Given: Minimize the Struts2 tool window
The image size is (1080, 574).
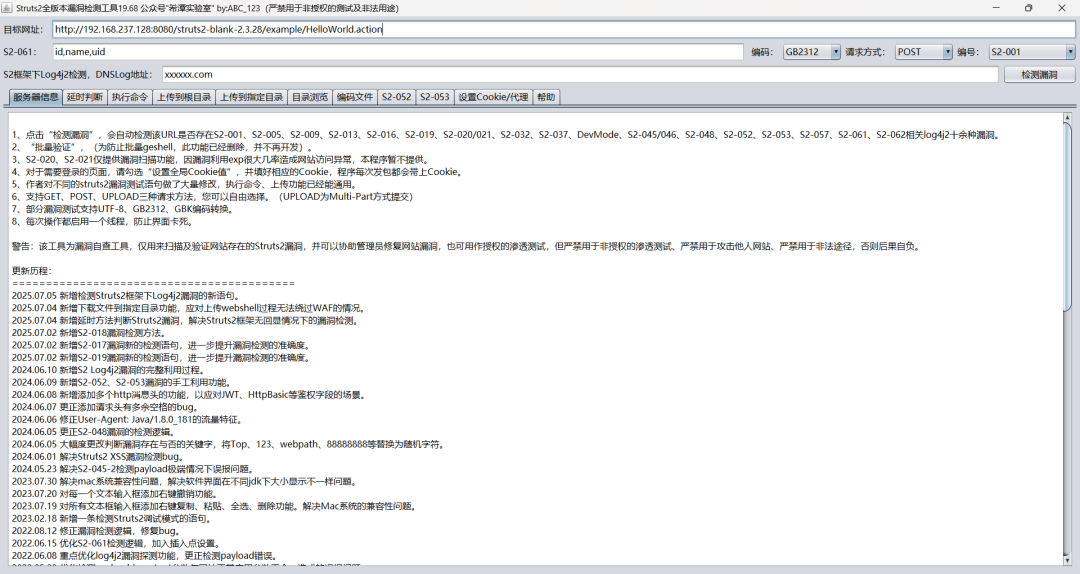Looking at the screenshot, I should (997, 8).
